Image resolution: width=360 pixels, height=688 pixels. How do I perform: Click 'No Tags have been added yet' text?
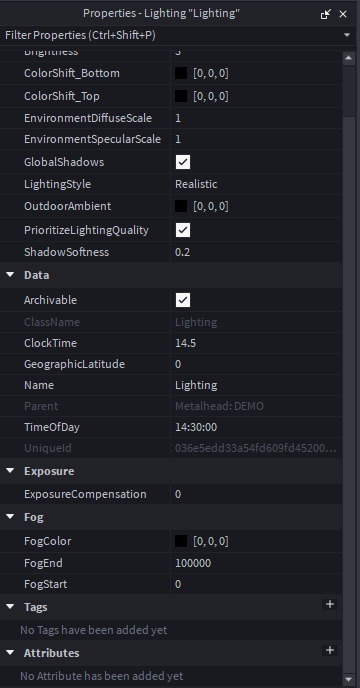coord(94,630)
